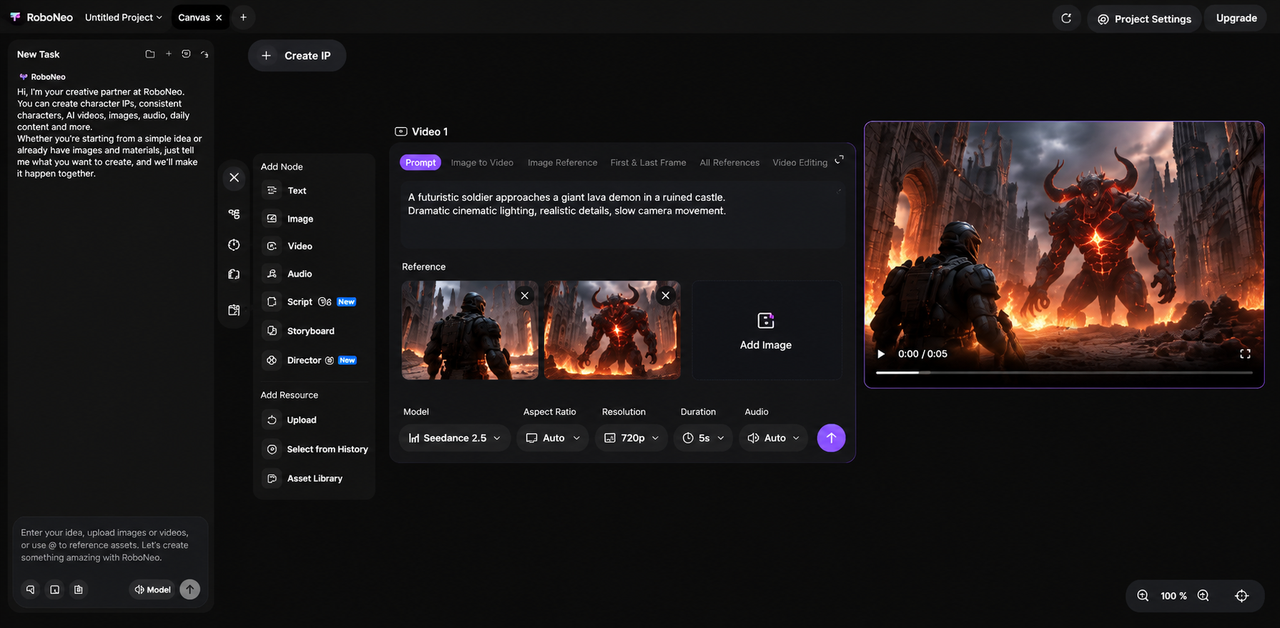
Task: Collapse chat panel with the rightmost header arrow
Action: click(x=204, y=54)
